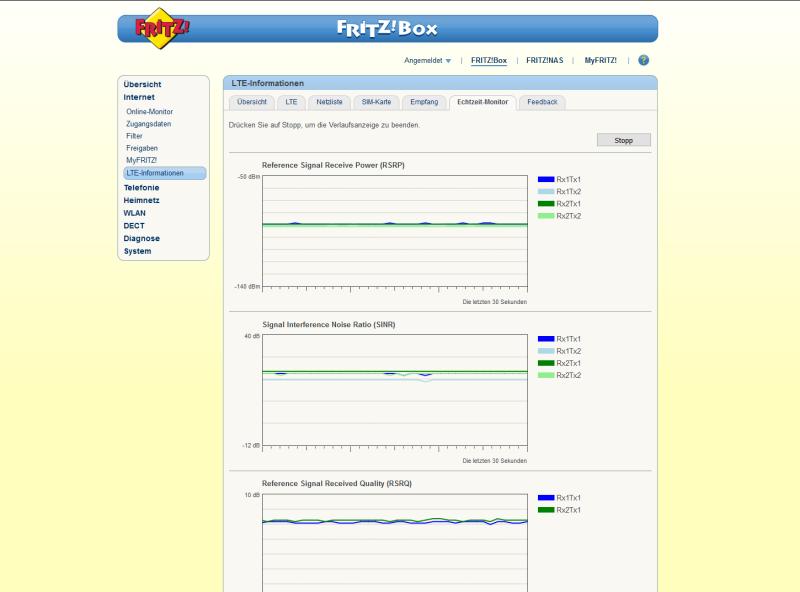Viewport: 800px width, 592px height.
Task: Switch to the LTE tab
Action: click(291, 102)
